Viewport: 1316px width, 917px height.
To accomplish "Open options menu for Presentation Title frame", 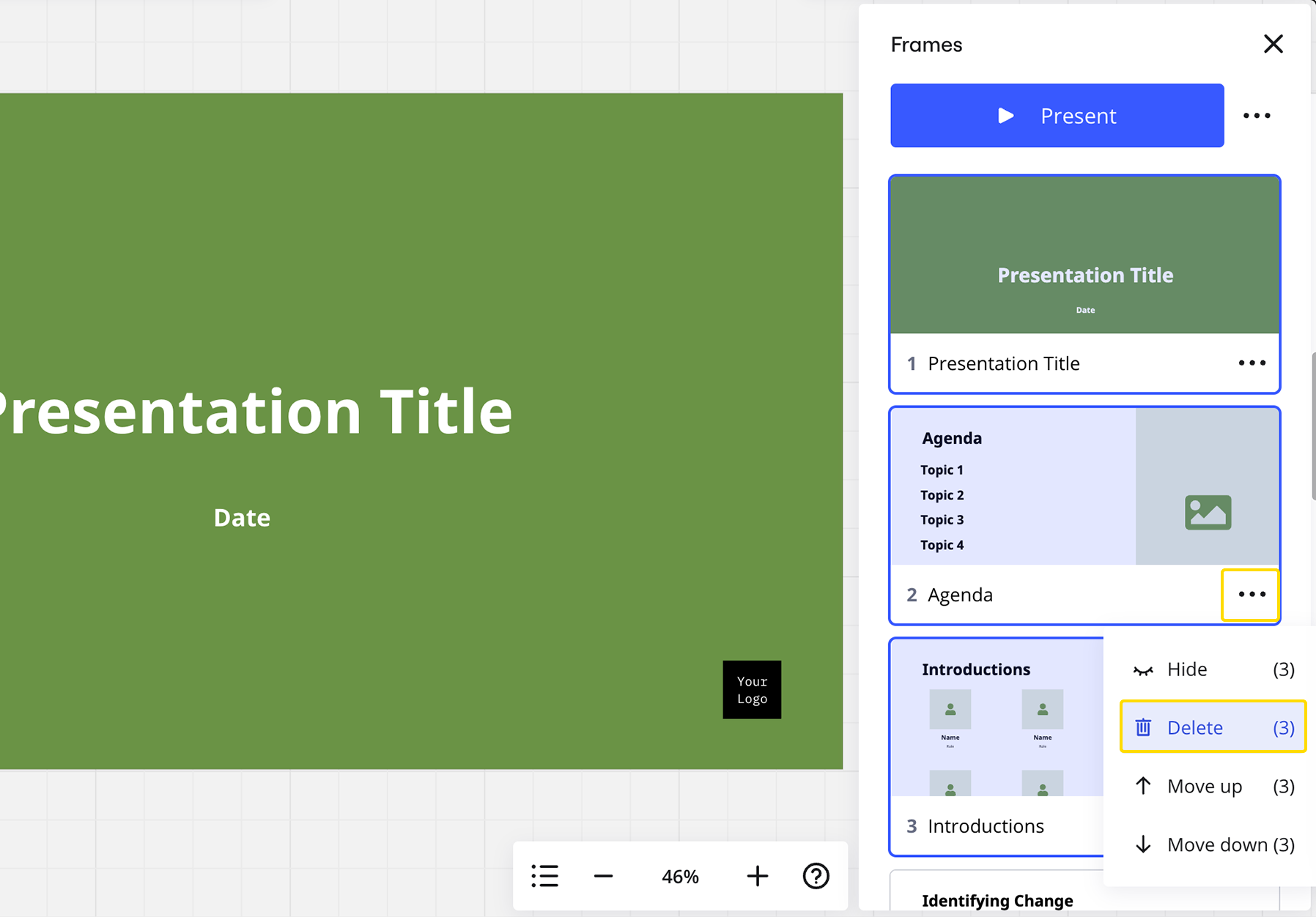I will (x=1252, y=363).
